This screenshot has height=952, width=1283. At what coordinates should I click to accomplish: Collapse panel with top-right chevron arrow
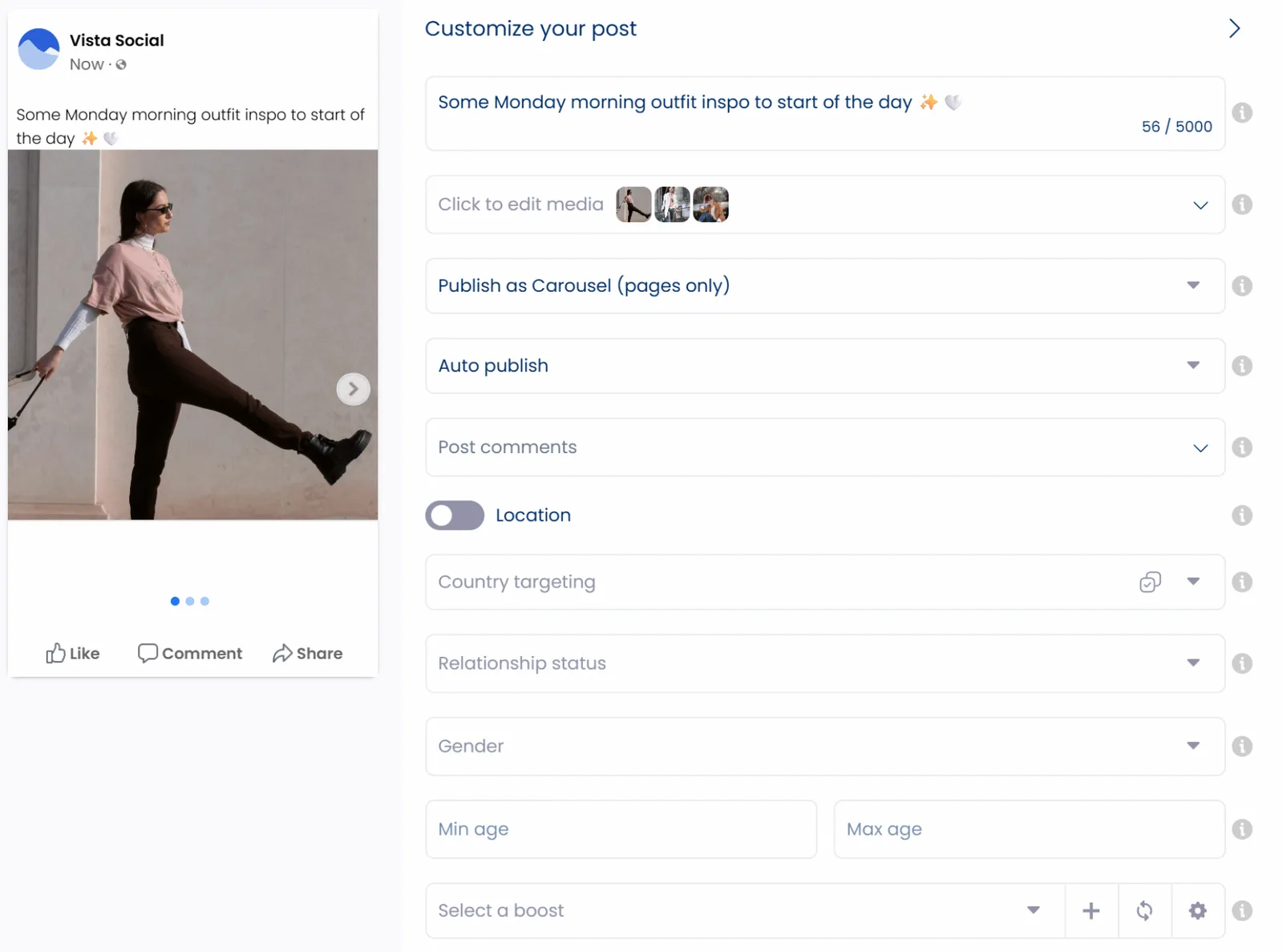(1234, 29)
